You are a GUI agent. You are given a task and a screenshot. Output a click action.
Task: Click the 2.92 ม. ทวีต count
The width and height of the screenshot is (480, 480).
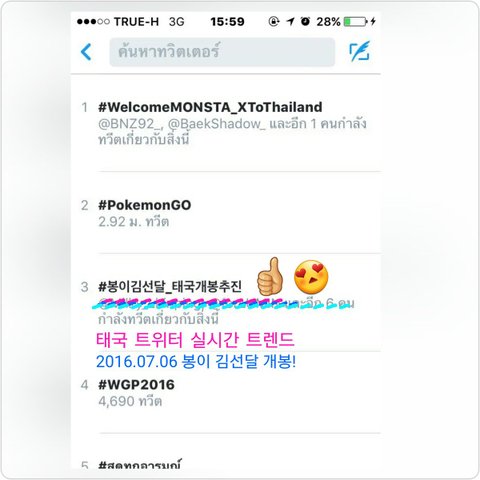pos(133,222)
